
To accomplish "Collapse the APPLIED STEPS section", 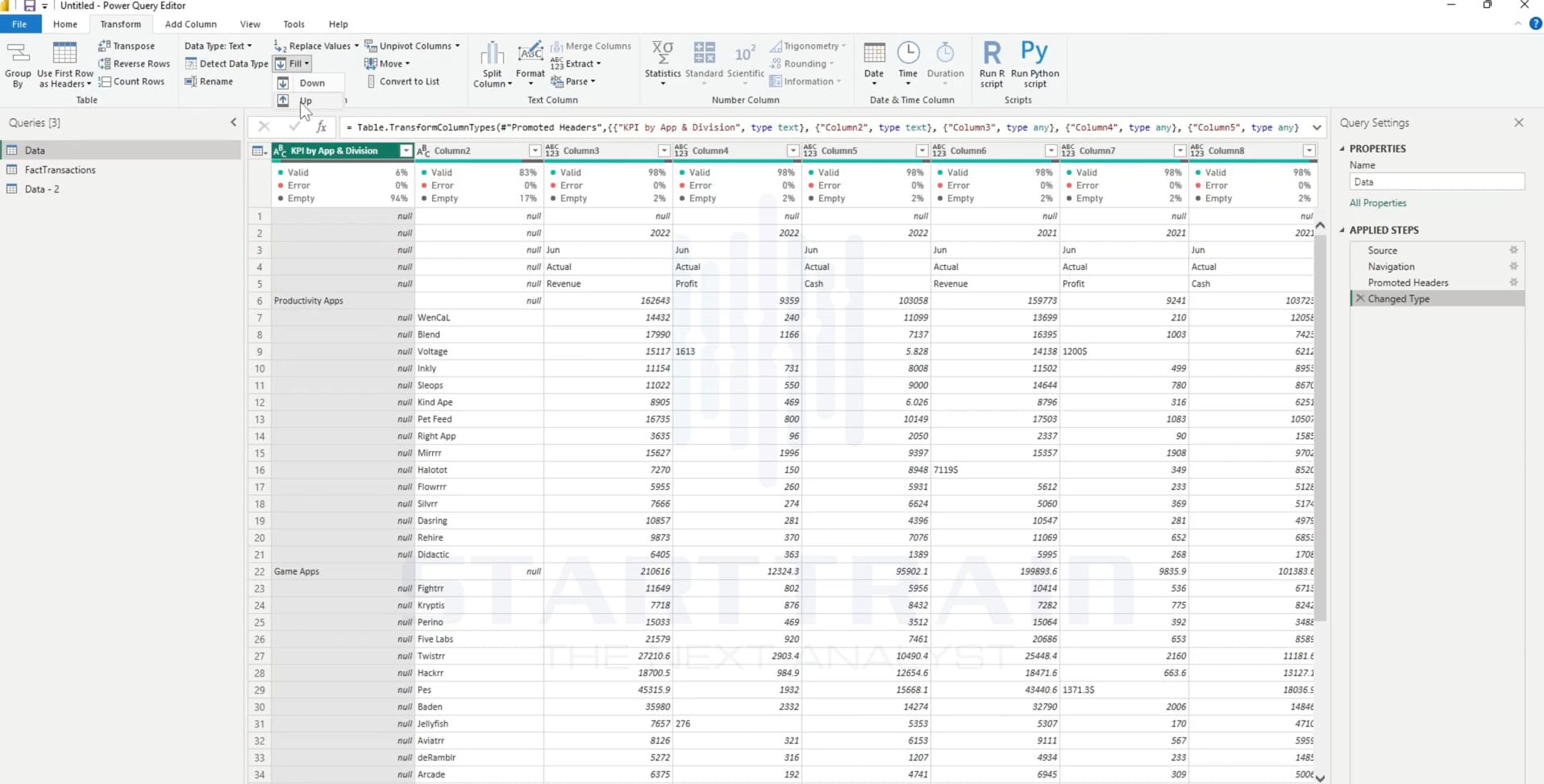I will point(1342,230).
